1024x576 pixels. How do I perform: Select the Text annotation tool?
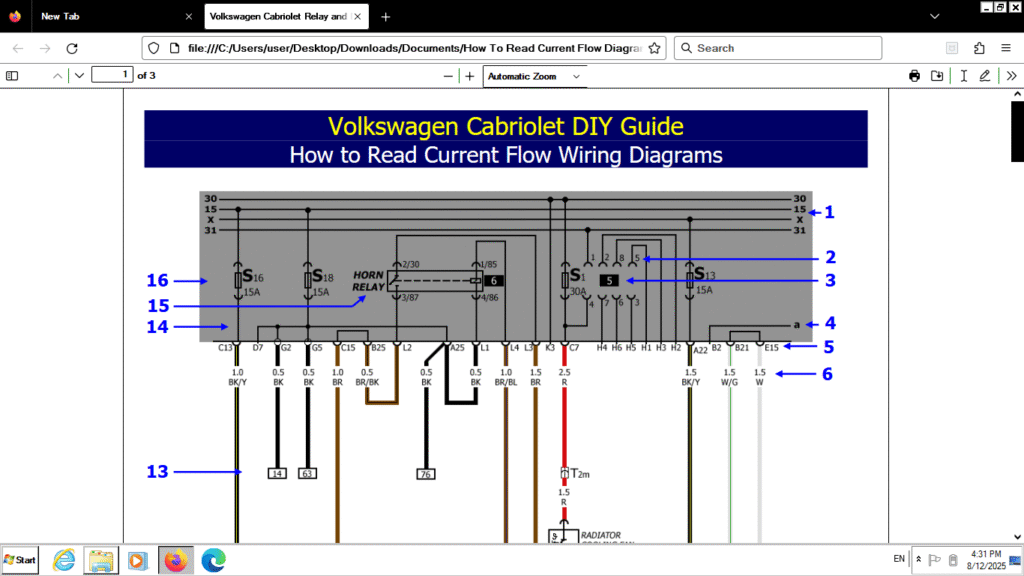[x=963, y=76]
